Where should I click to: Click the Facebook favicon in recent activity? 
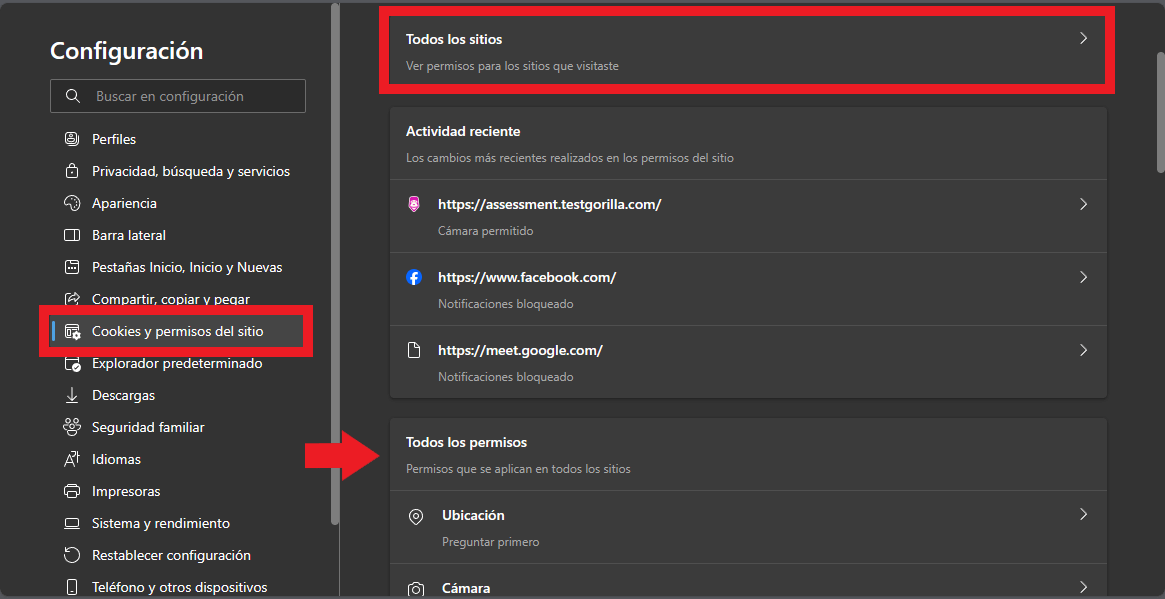(x=414, y=277)
